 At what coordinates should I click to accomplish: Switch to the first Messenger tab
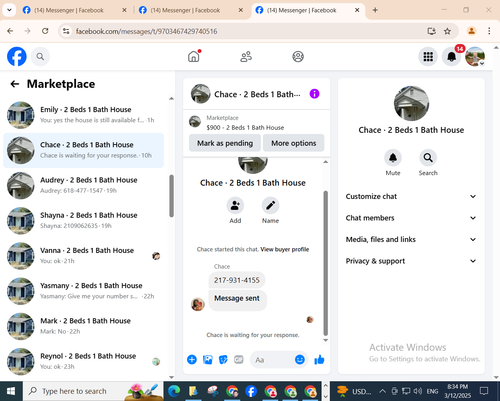click(x=74, y=10)
